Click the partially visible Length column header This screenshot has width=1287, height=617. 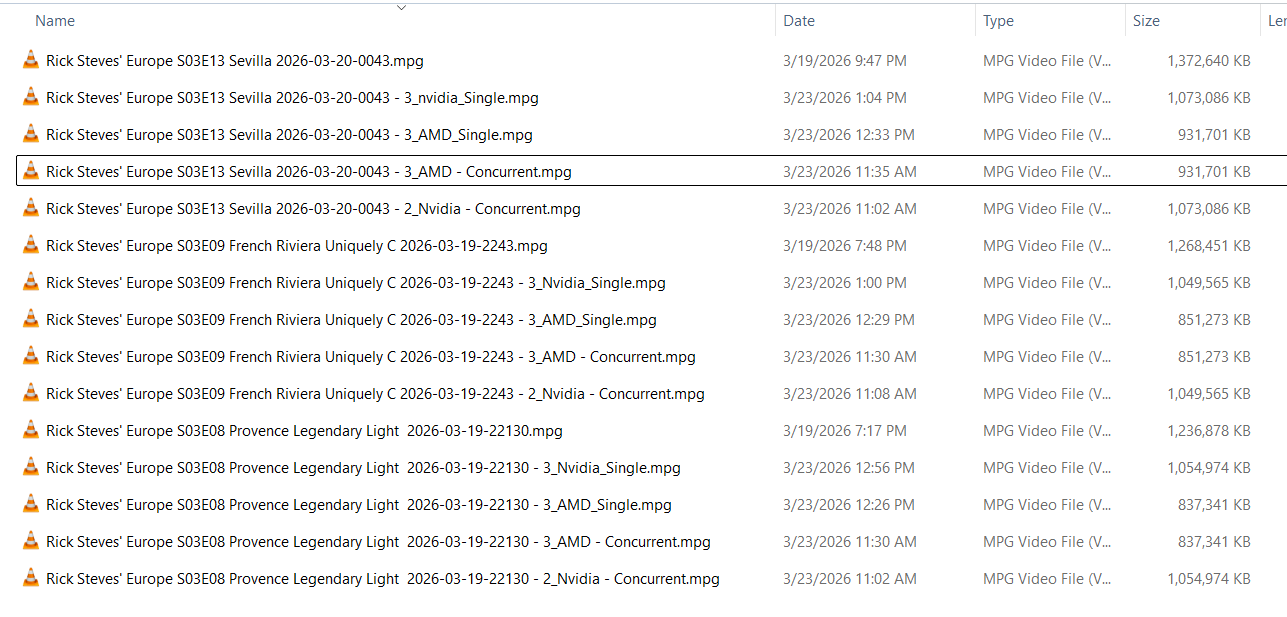tap(1276, 21)
